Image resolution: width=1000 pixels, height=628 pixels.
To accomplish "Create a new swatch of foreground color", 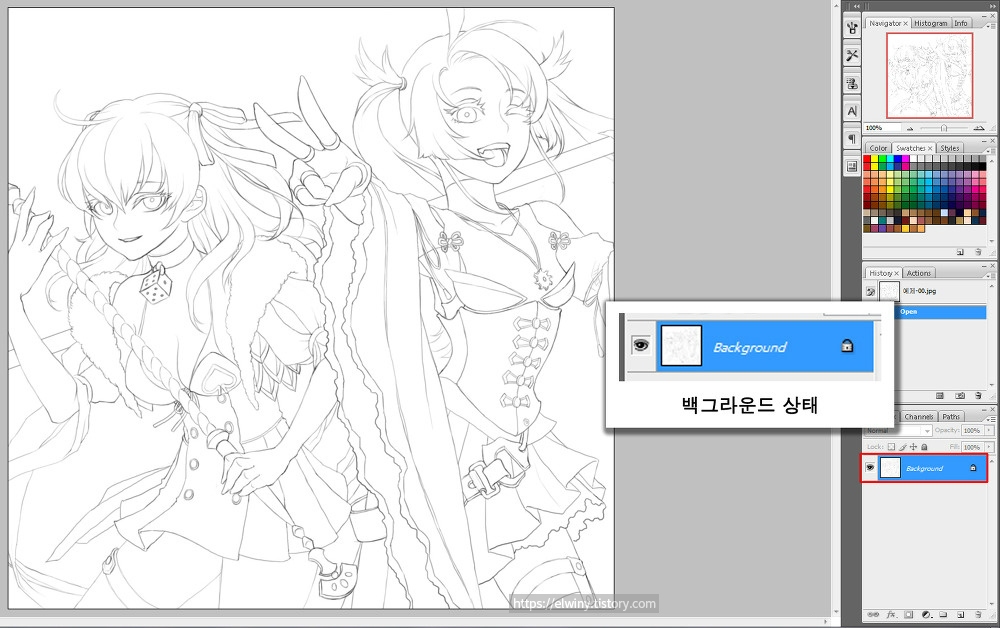I will [x=960, y=252].
